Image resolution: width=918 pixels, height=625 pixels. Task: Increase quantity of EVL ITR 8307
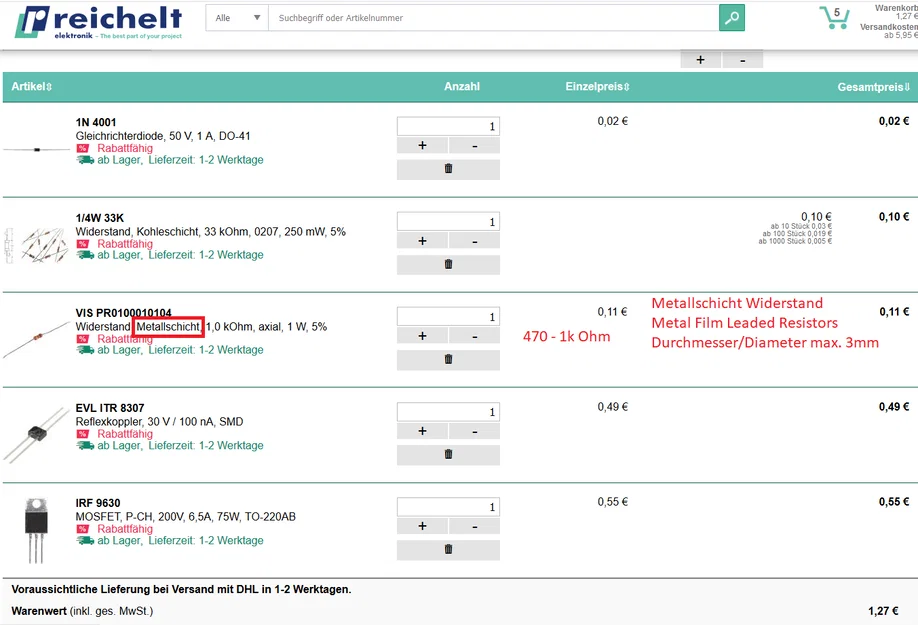pos(422,431)
